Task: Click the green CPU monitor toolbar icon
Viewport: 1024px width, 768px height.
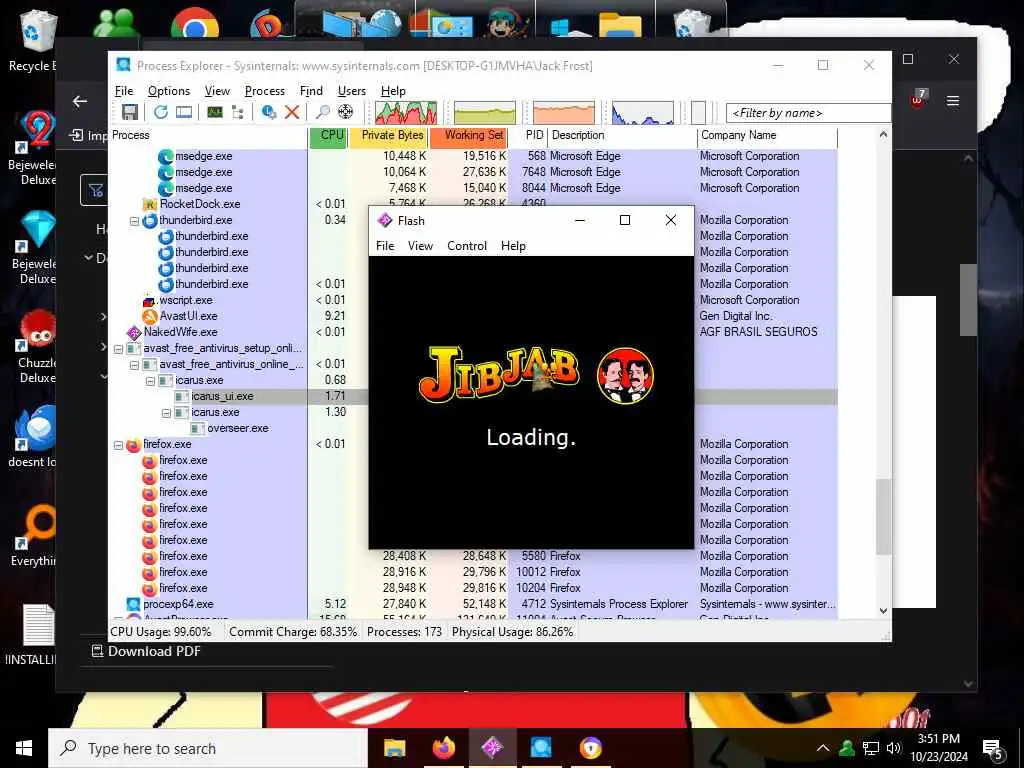Action: [215, 112]
